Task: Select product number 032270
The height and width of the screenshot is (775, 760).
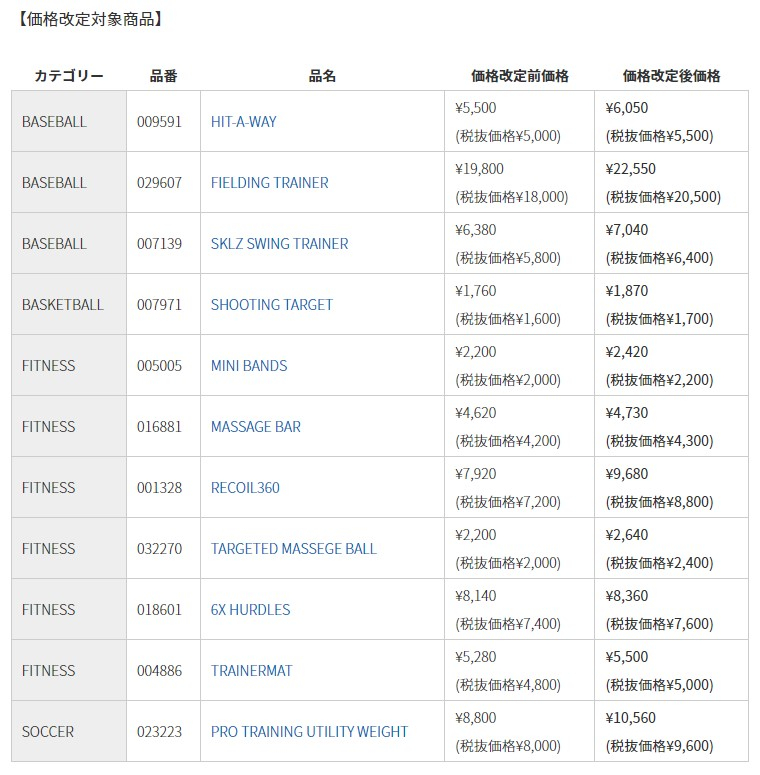Action: (159, 549)
